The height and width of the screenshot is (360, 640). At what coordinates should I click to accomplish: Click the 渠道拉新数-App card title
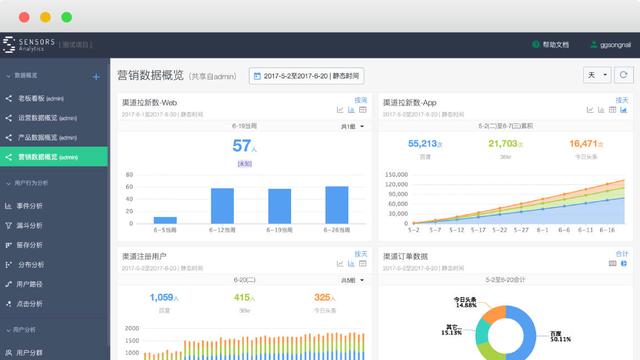pos(410,102)
